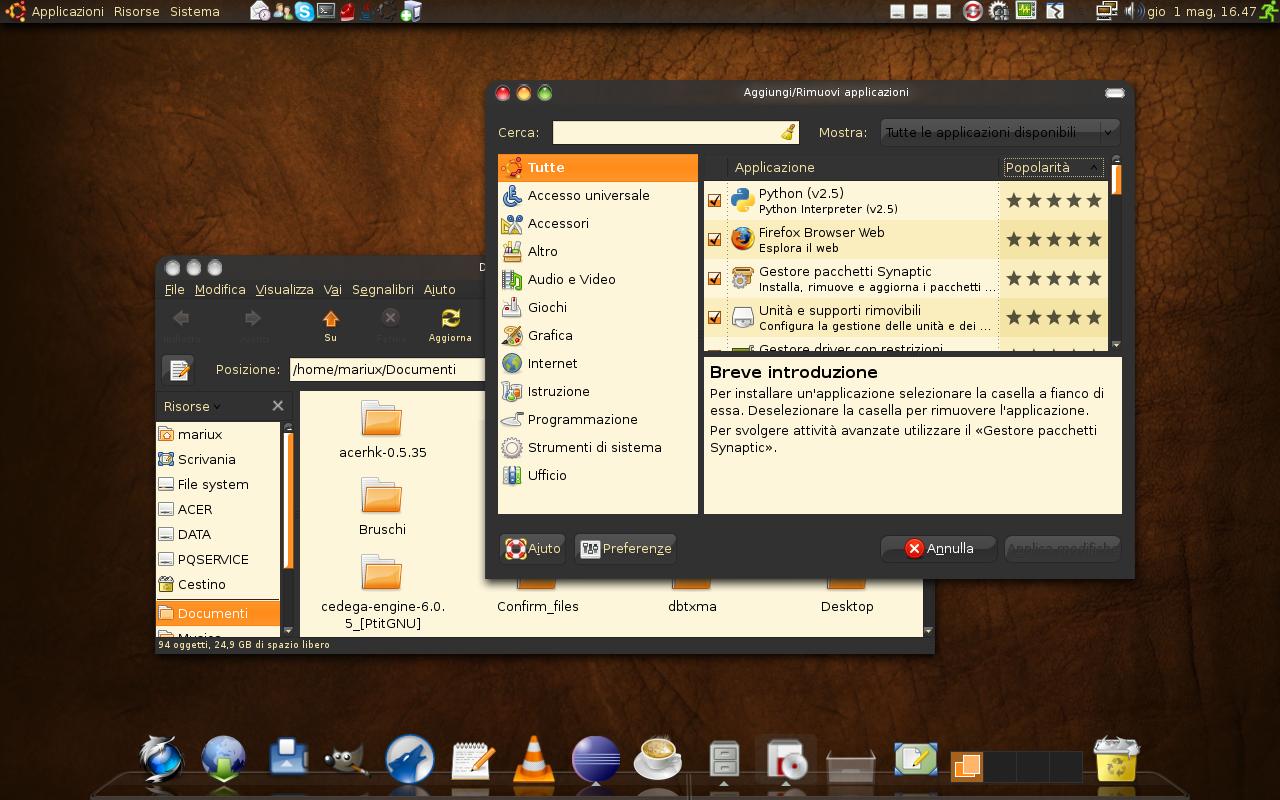This screenshot has height=800, width=1280.
Task: Select the Confirm_files folder label
Action: click(x=538, y=606)
